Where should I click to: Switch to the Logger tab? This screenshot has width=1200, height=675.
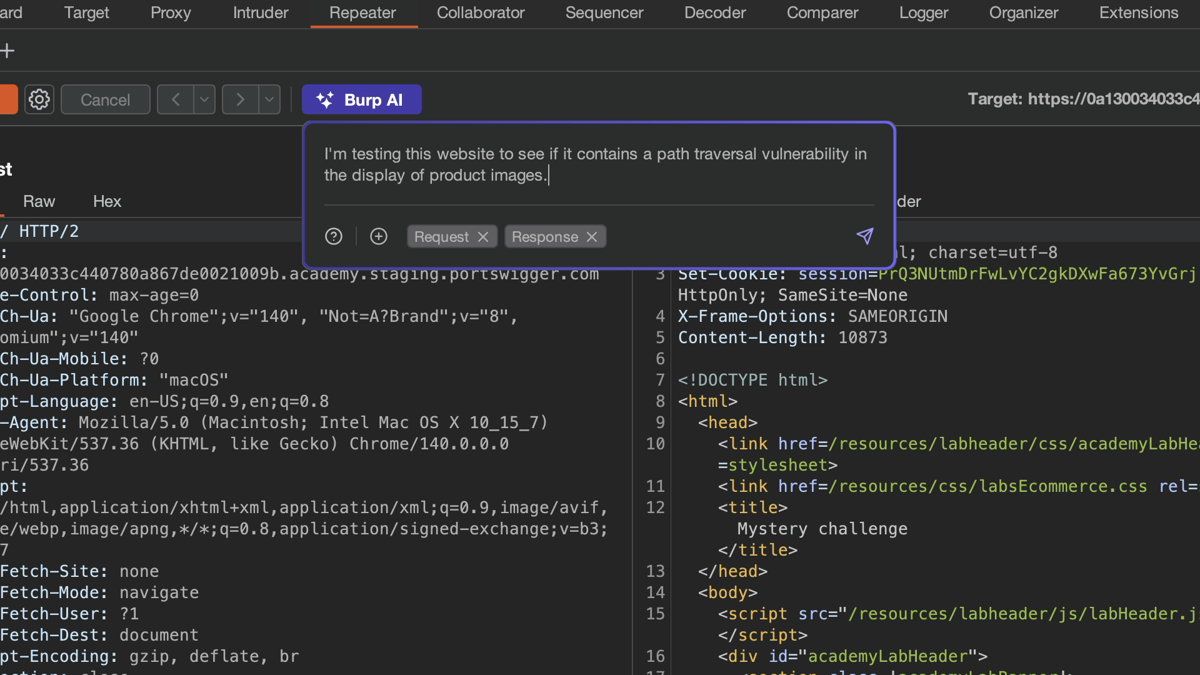(923, 13)
